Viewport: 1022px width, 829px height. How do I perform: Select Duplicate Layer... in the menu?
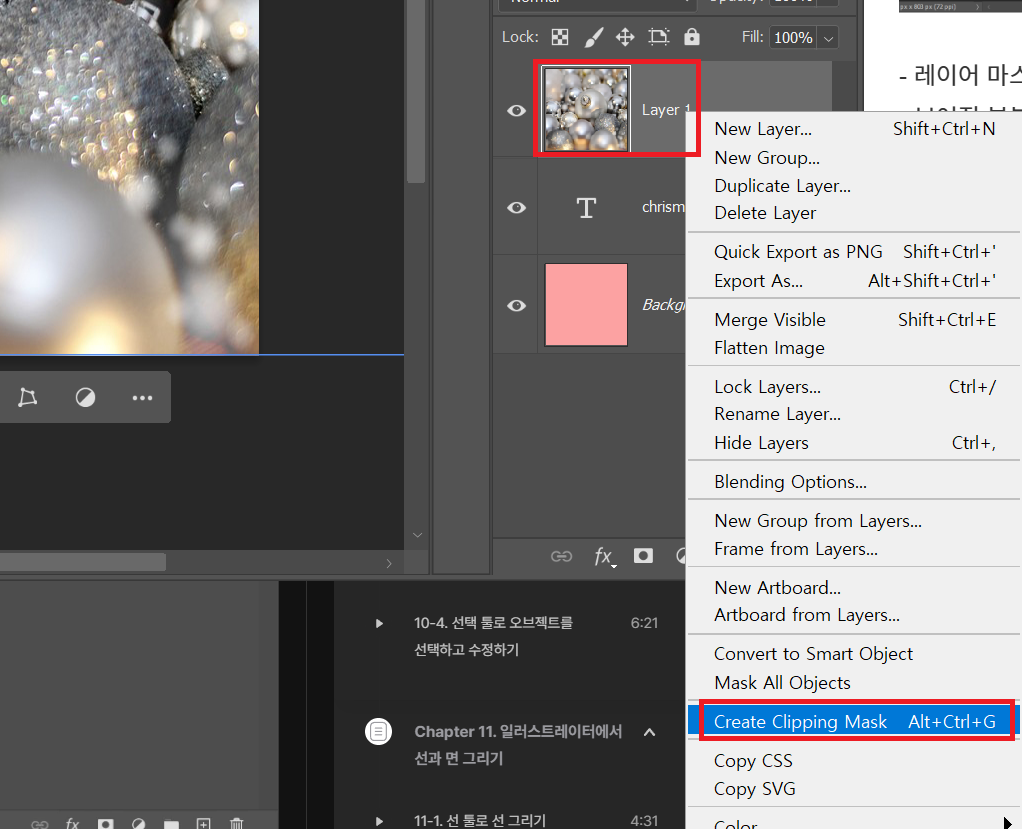point(854,186)
